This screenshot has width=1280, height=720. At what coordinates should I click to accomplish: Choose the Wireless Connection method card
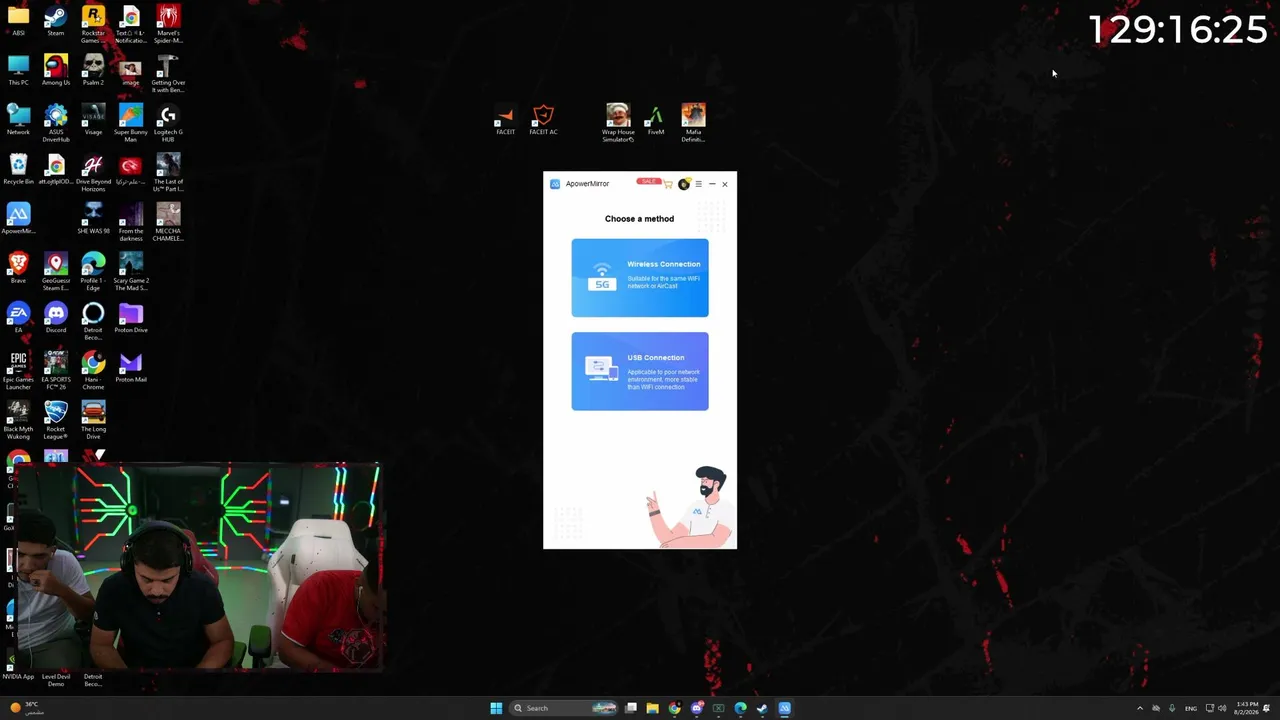coord(640,277)
